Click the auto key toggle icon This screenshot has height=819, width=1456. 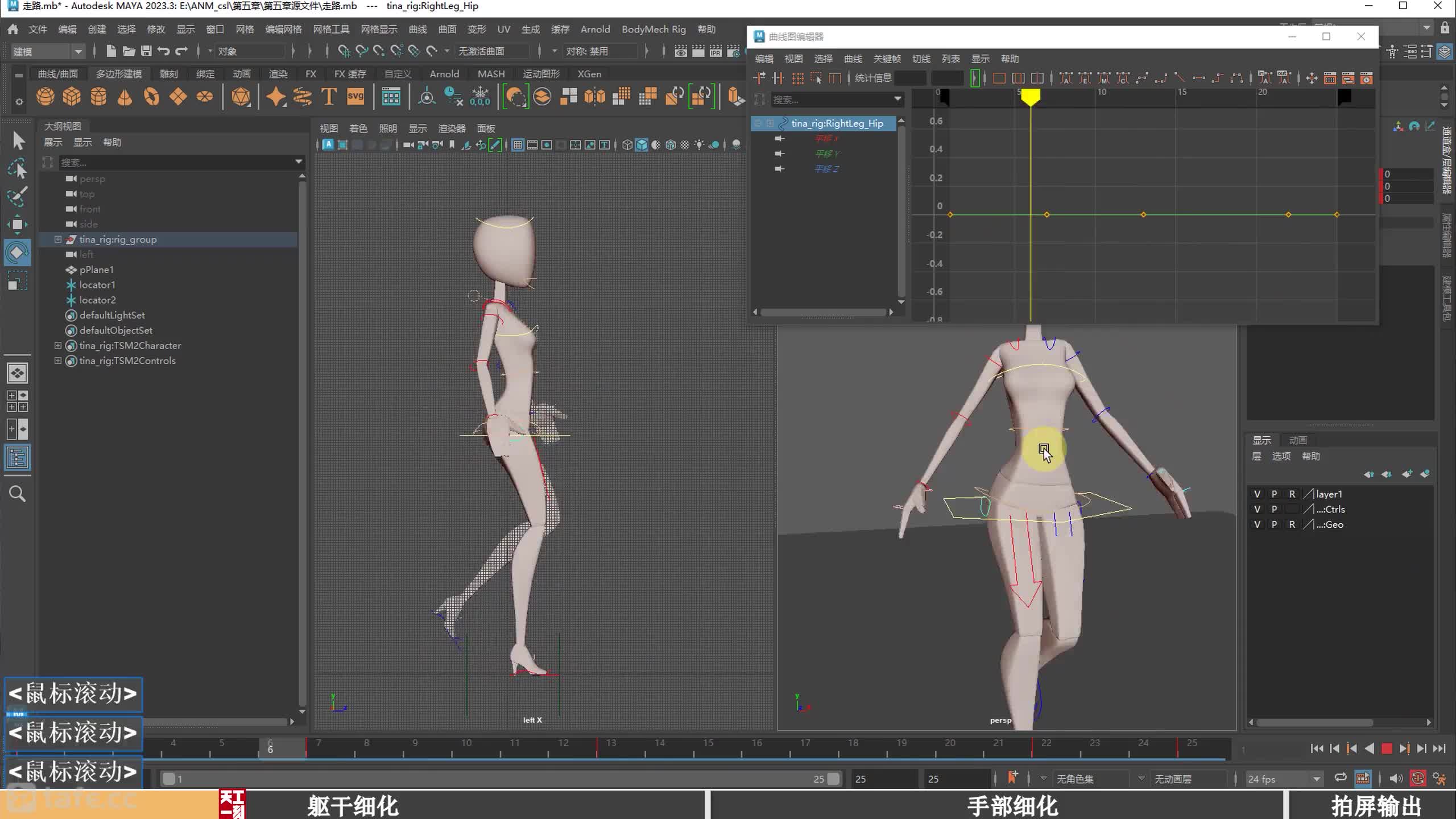coord(1418,779)
